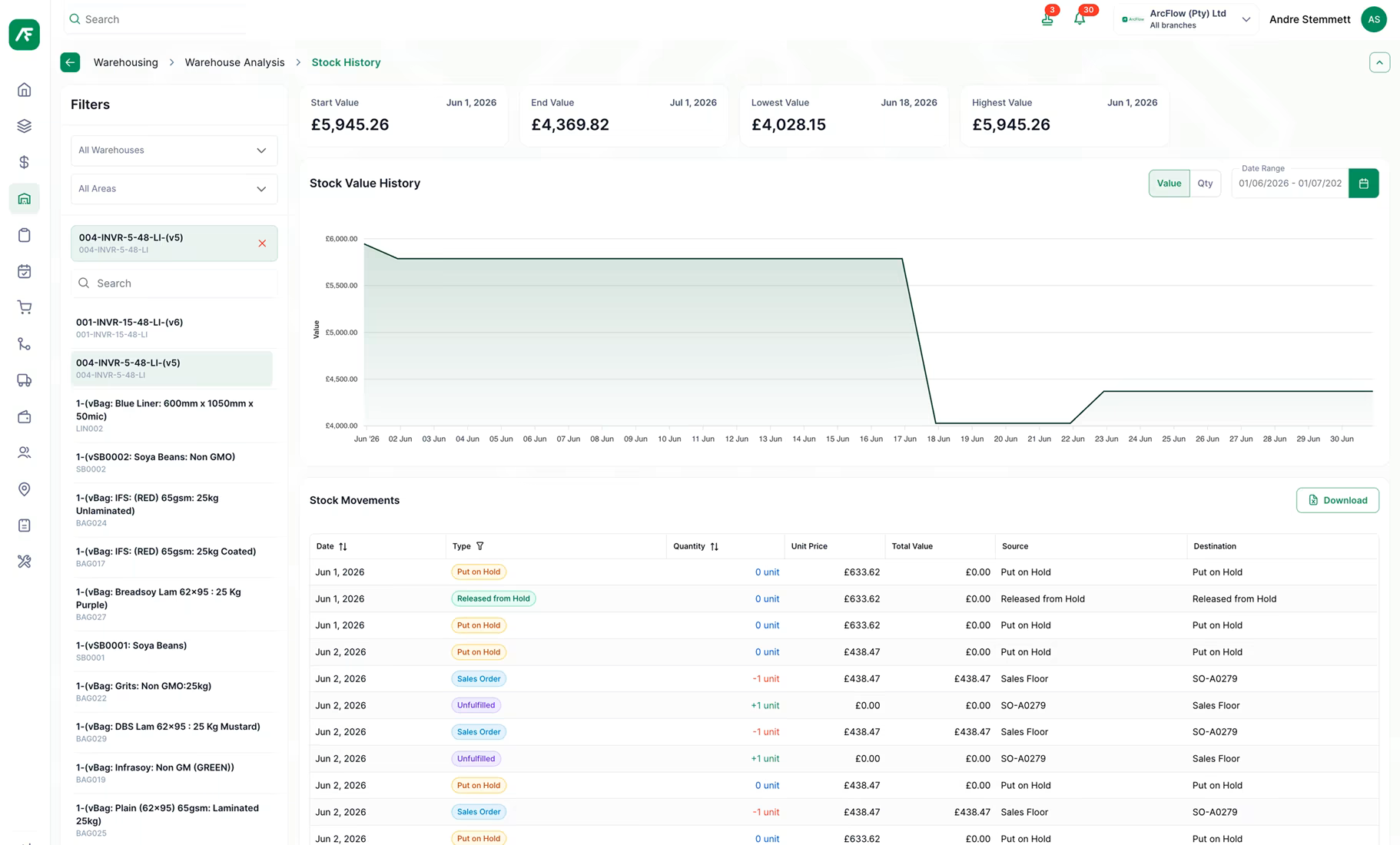
Task: Open the date range calendar picker
Action: pos(1363,184)
